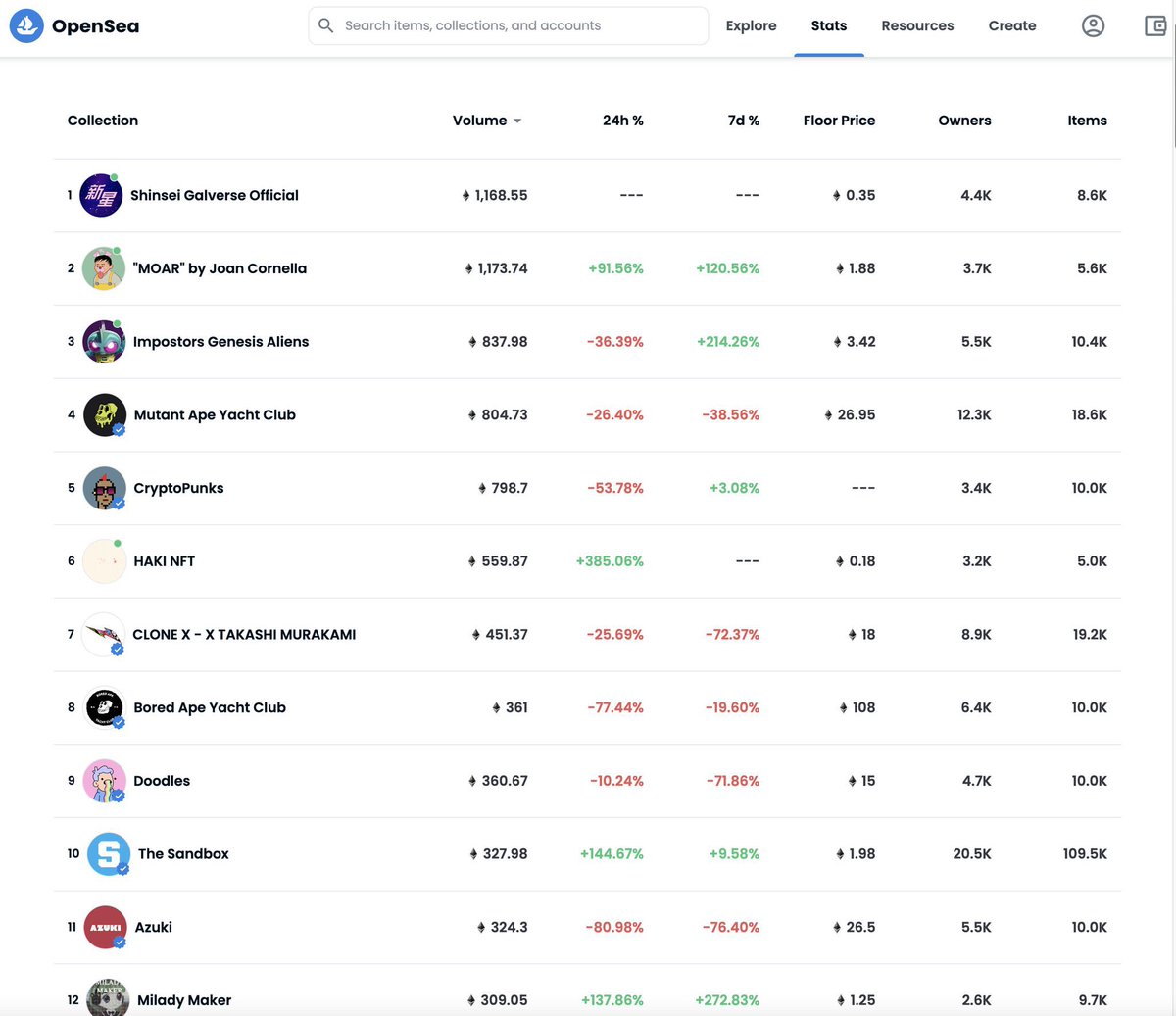Viewport: 1176px width, 1016px height.
Task: Open the account profile icon
Action: click(x=1093, y=26)
